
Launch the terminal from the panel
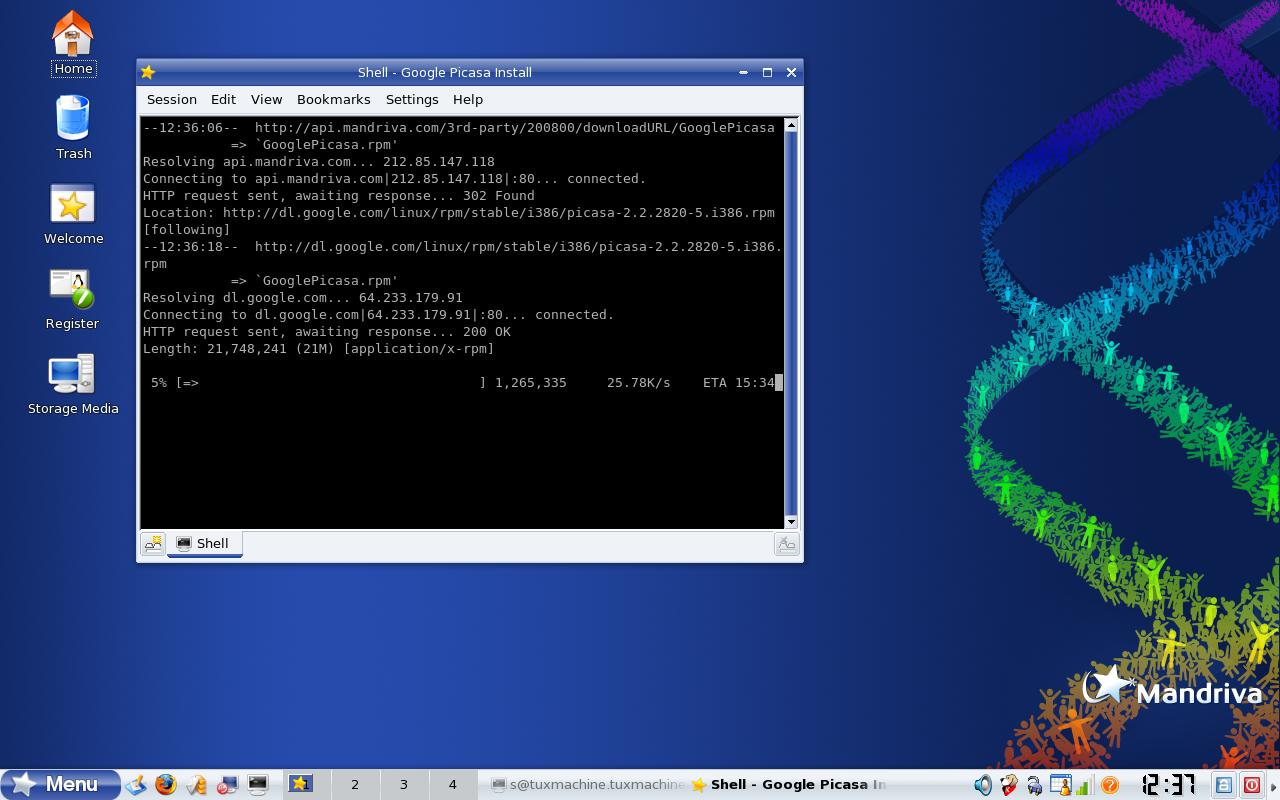pyautogui.click(x=258, y=785)
